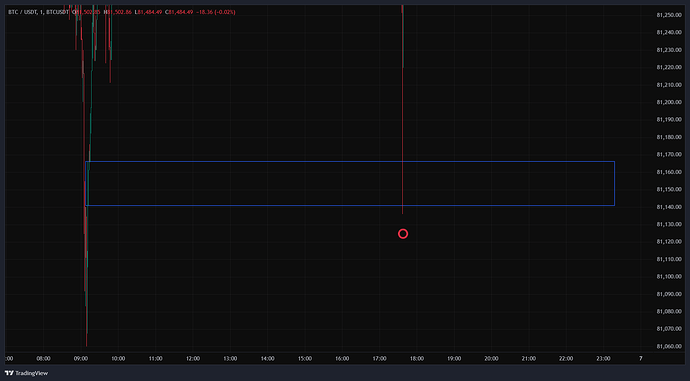
Task: Click the 19:00 time axis label
Action: (454, 359)
